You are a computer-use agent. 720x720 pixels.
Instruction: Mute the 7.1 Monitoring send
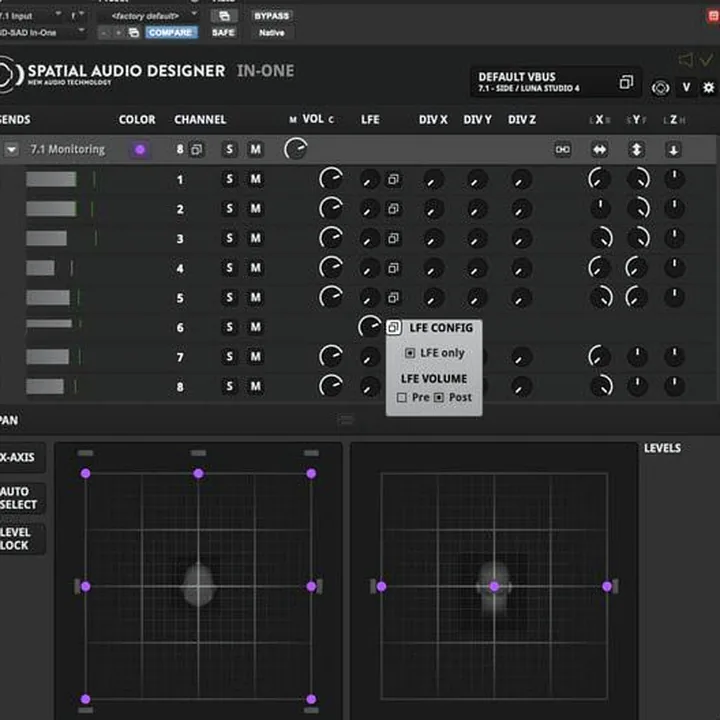click(255, 149)
